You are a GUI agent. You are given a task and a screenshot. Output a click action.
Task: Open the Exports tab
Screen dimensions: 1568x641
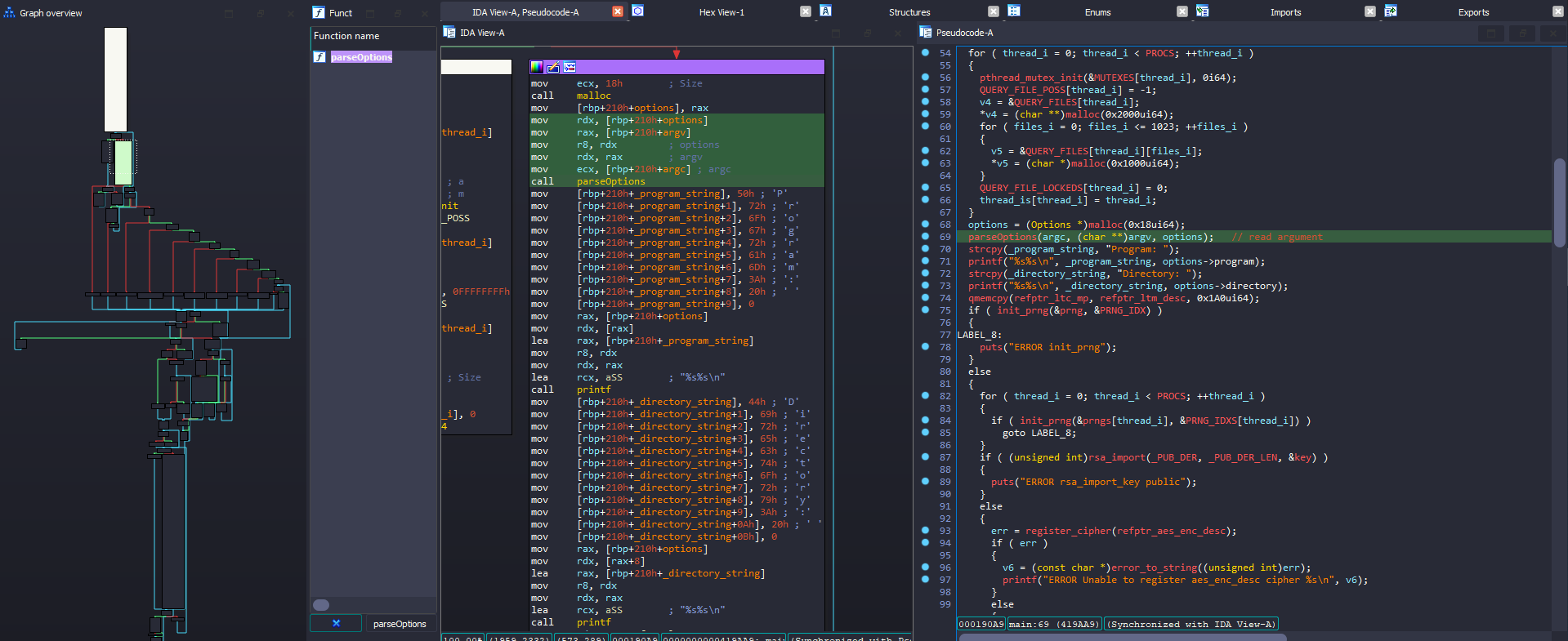pos(1473,12)
